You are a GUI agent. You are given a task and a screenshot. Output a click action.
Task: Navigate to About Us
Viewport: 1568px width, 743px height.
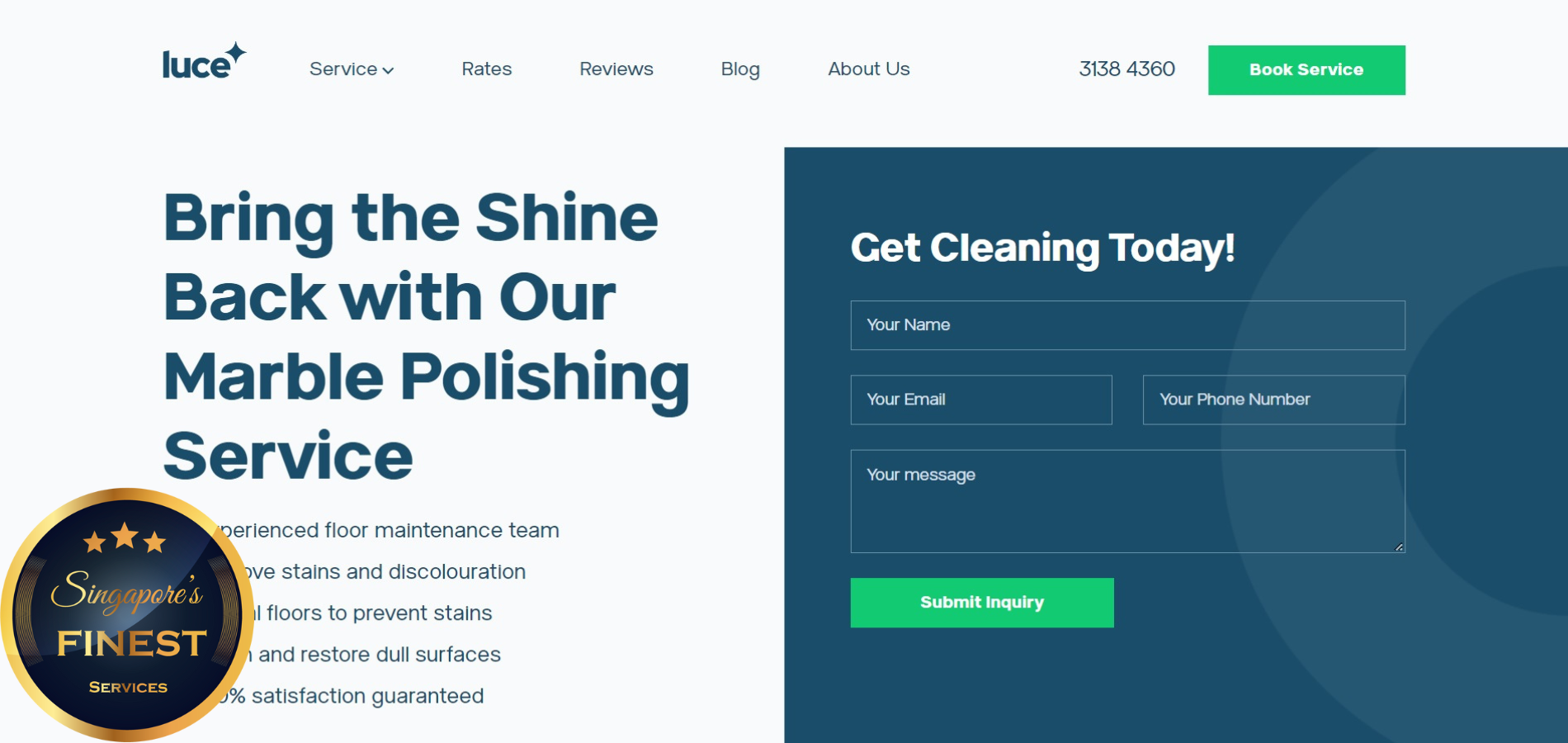(x=868, y=69)
